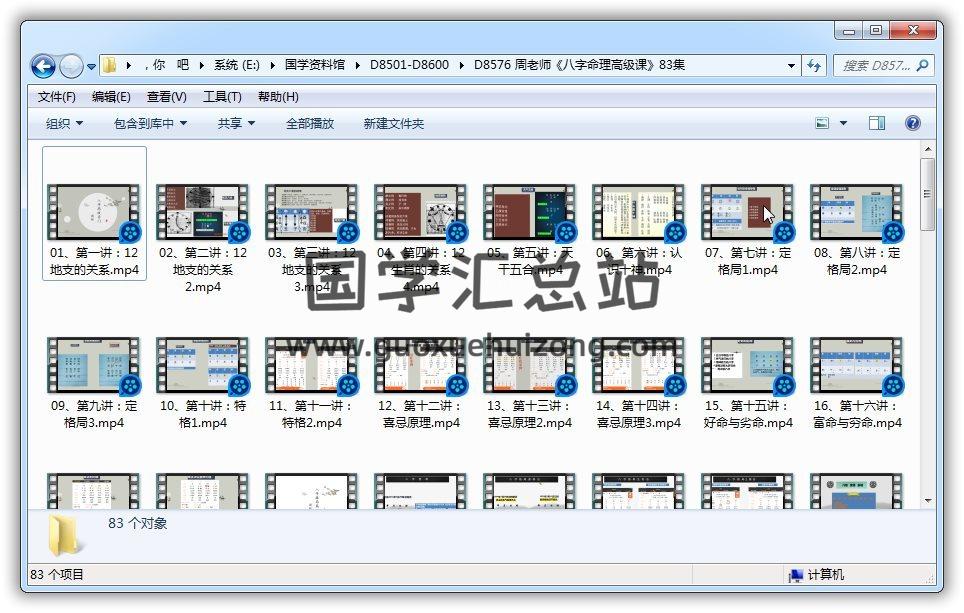Open the 工具(T) menu

click(x=222, y=97)
